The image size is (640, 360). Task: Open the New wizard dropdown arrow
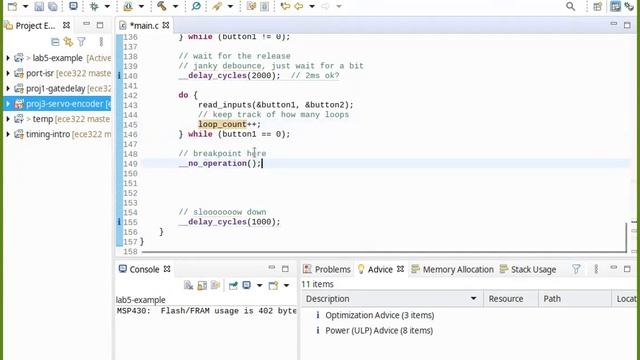[x=25, y=7]
